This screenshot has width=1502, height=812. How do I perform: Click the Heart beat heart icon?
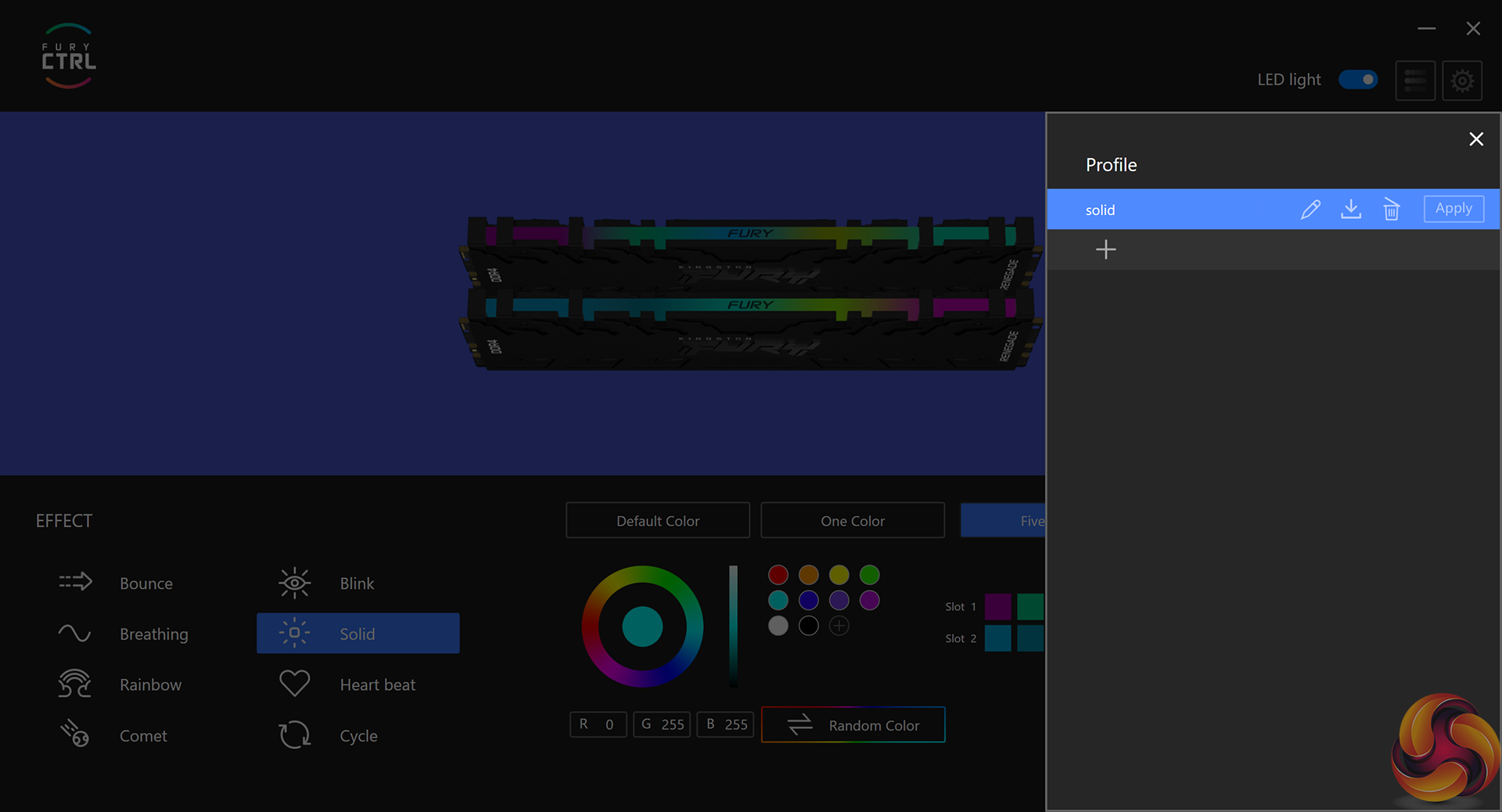click(294, 684)
